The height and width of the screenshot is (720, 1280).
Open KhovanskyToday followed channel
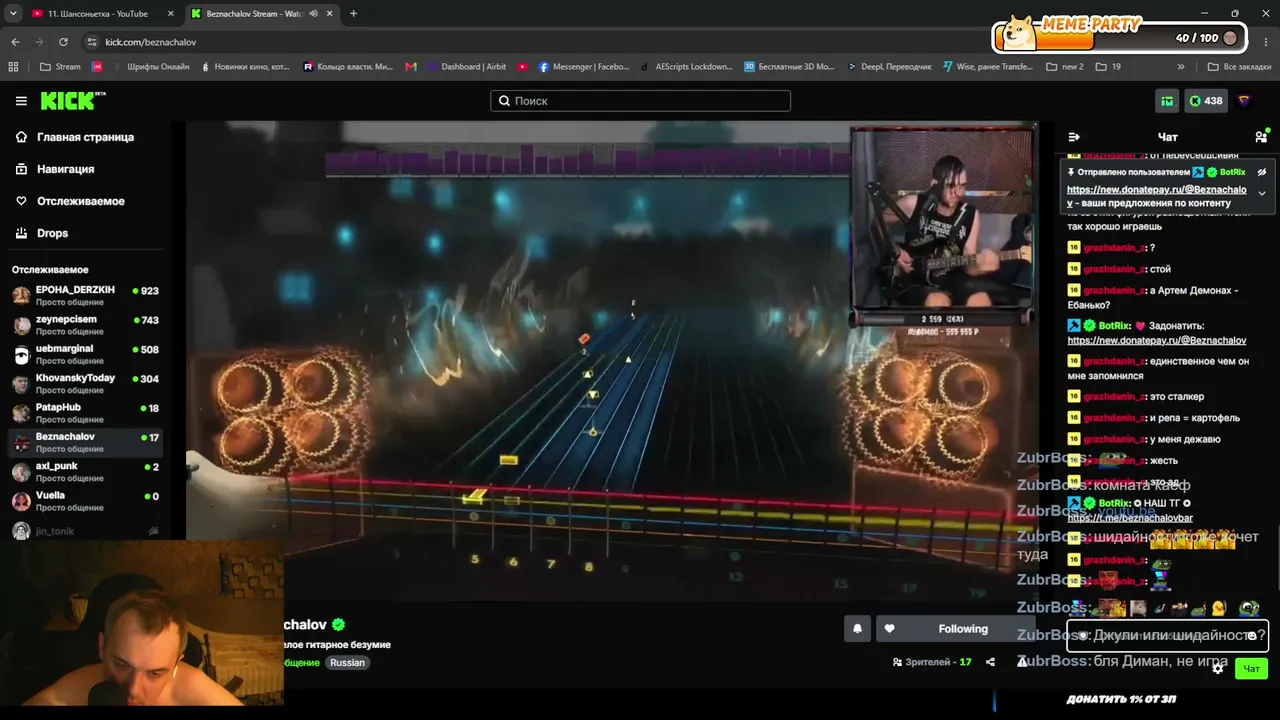(85, 383)
